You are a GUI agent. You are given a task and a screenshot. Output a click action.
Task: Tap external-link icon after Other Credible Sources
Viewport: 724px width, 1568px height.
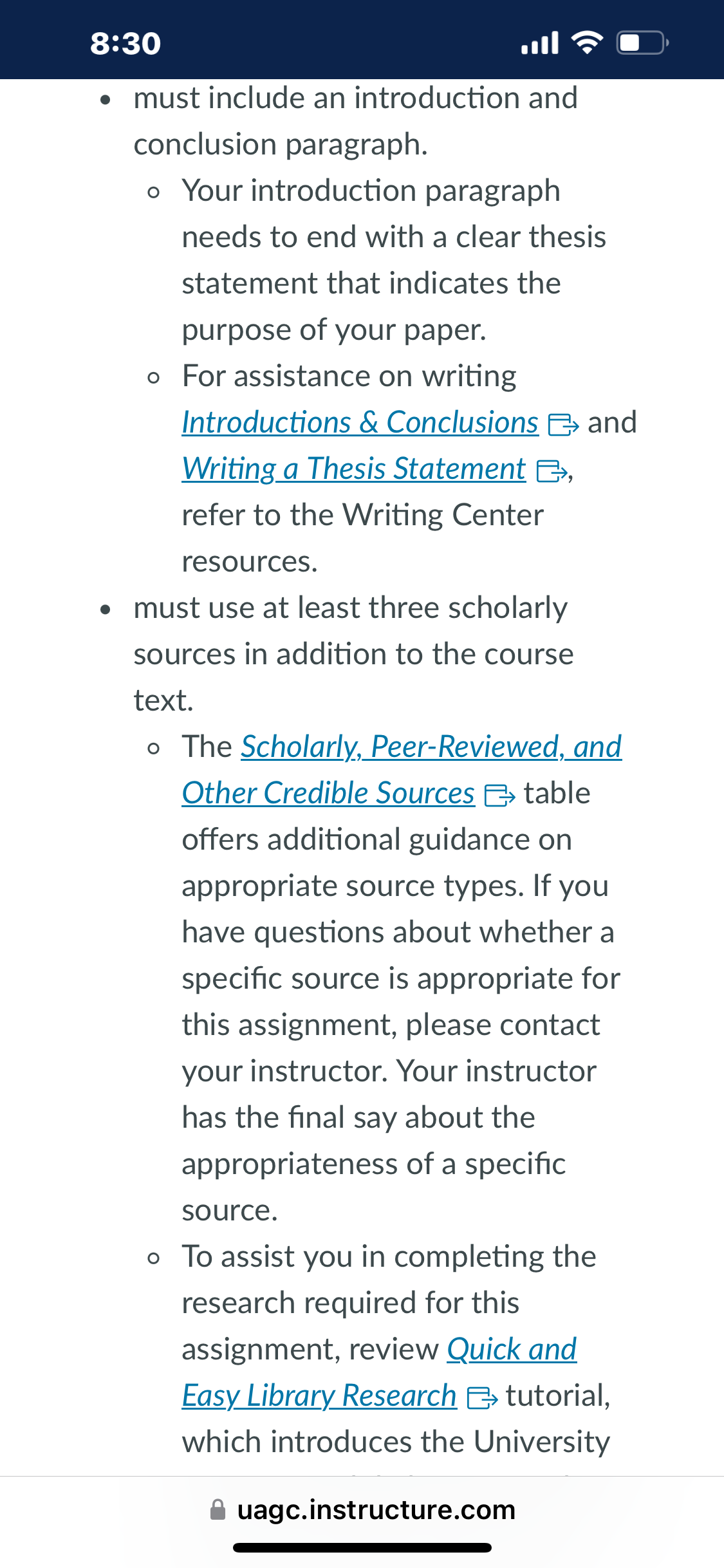coord(500,796)
